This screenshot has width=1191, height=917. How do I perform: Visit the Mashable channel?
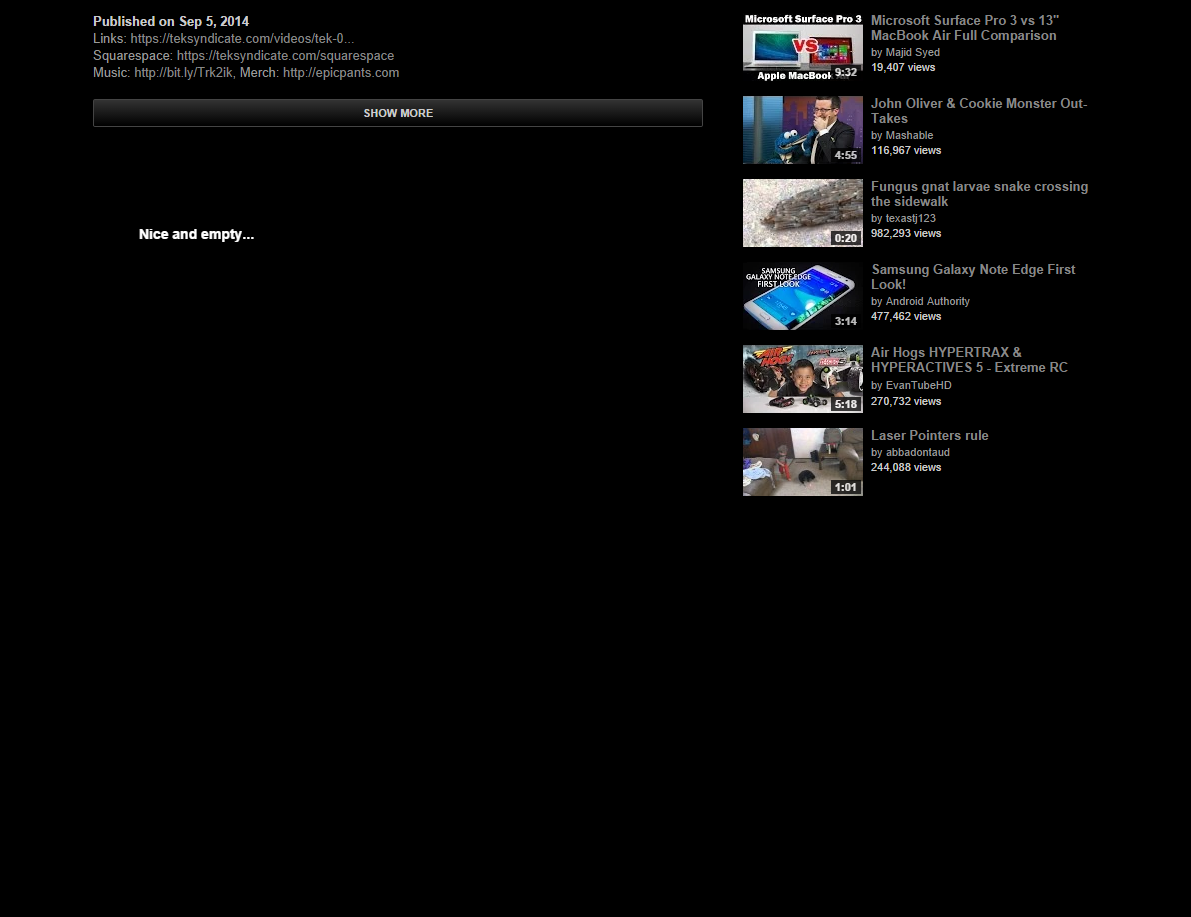[x=909, y=135]
